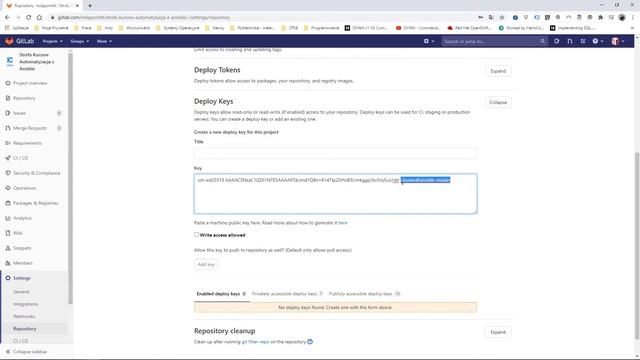The width and height of the screenshot is (640, 360).
Task: Reload the page with the refresh icon
Action: pos(29,18)
